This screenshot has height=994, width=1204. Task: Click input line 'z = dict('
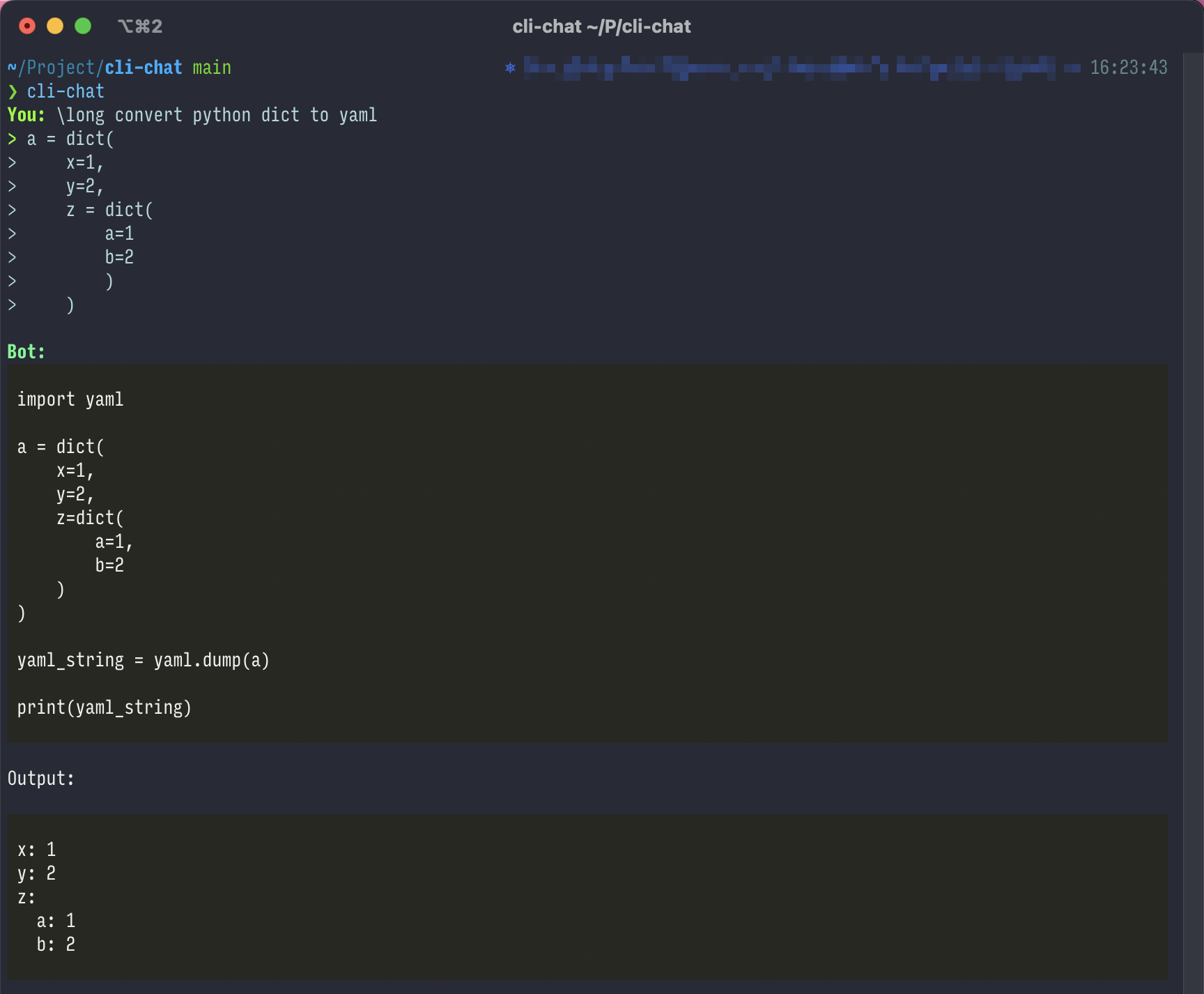pos(109,210)
